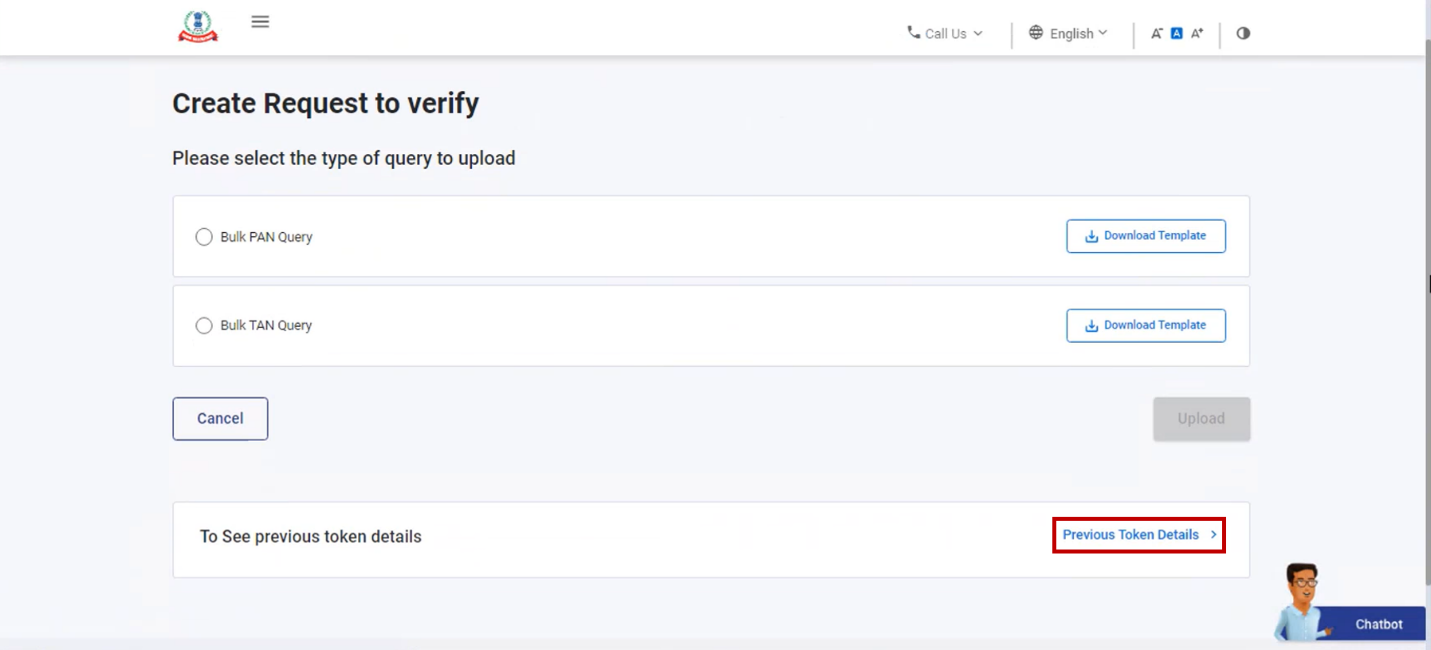Image resolution: width=1431 pixels, height=650 pixels.
Task: Click the Cancel button
Action: tap(220, 419)
